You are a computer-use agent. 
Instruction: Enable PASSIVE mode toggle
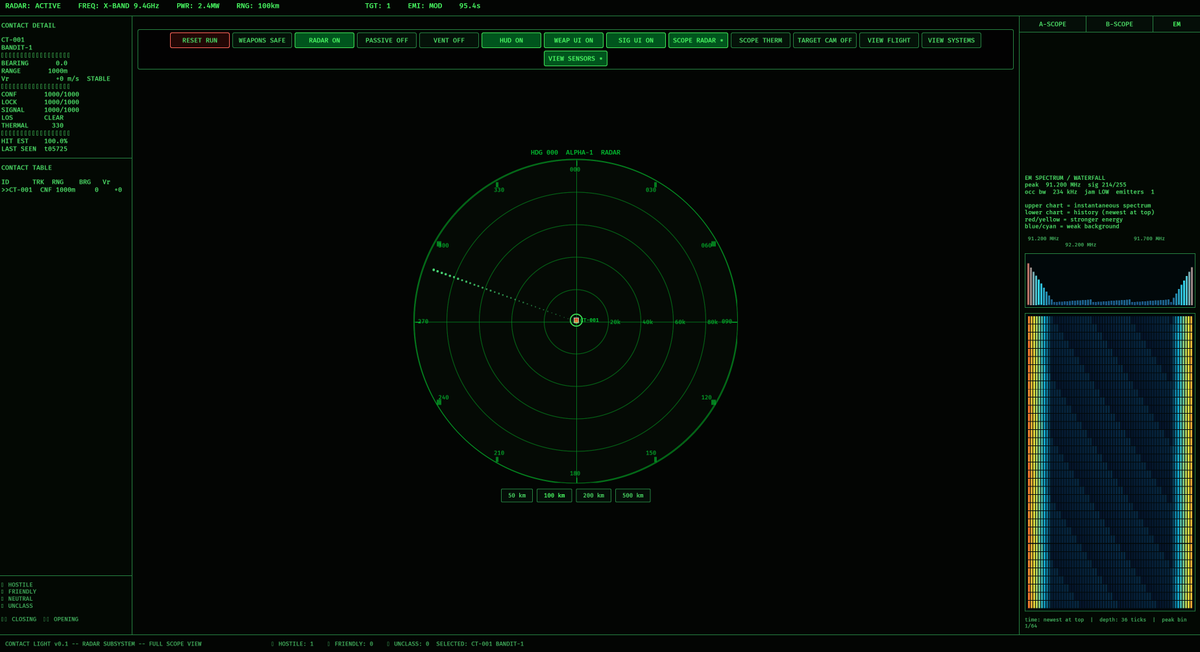coord(387,41)
